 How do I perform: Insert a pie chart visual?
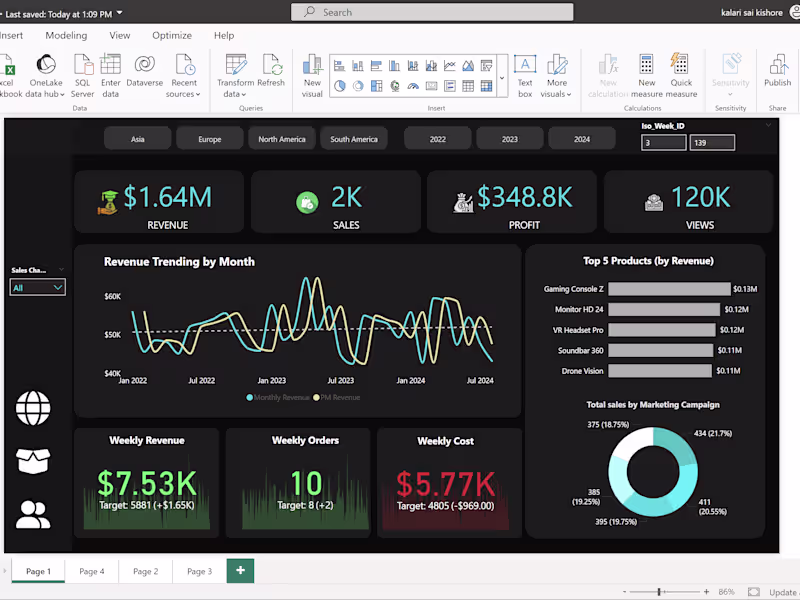(x=339, y=86)
